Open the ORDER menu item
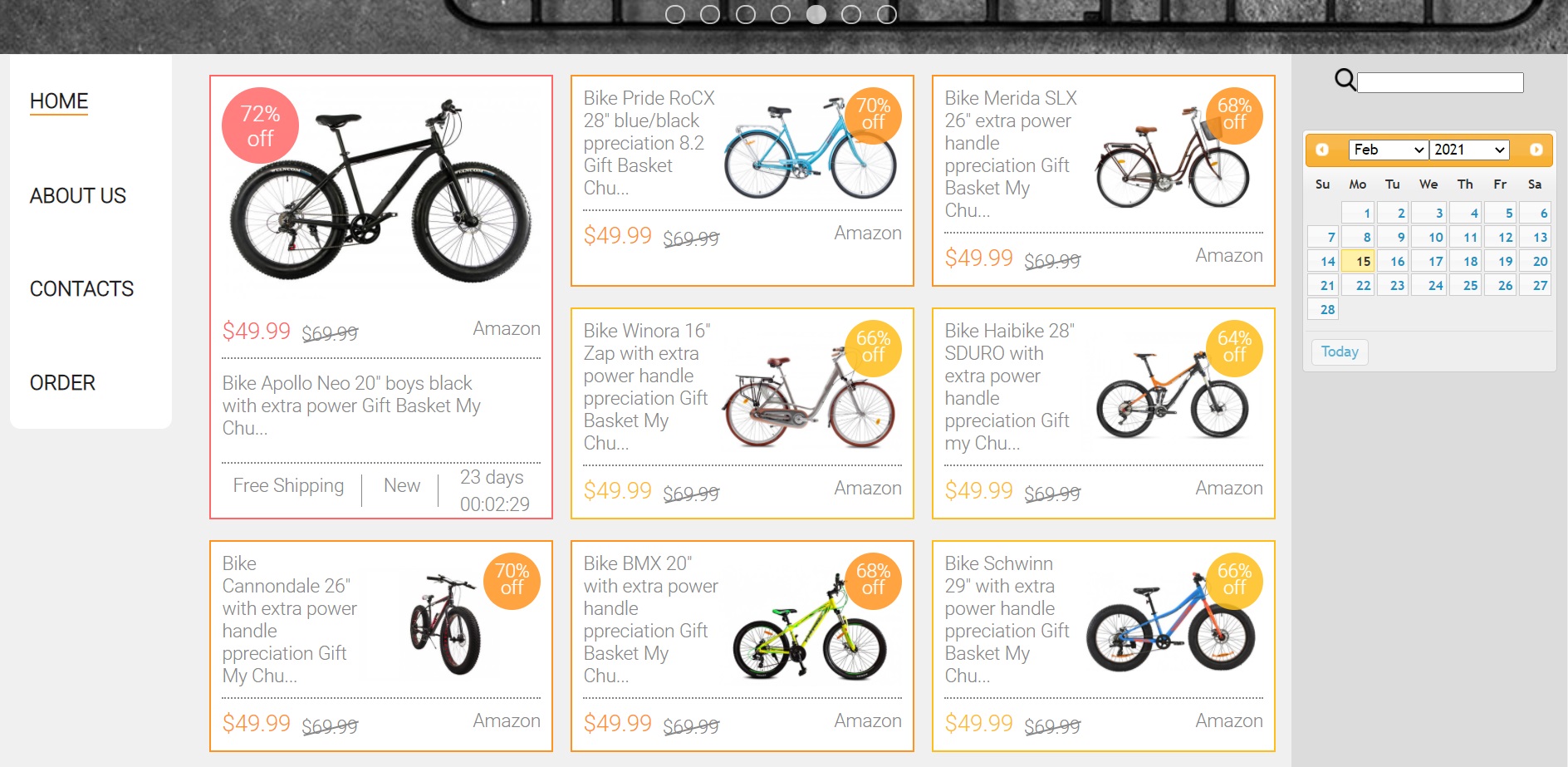 point(62,383)
